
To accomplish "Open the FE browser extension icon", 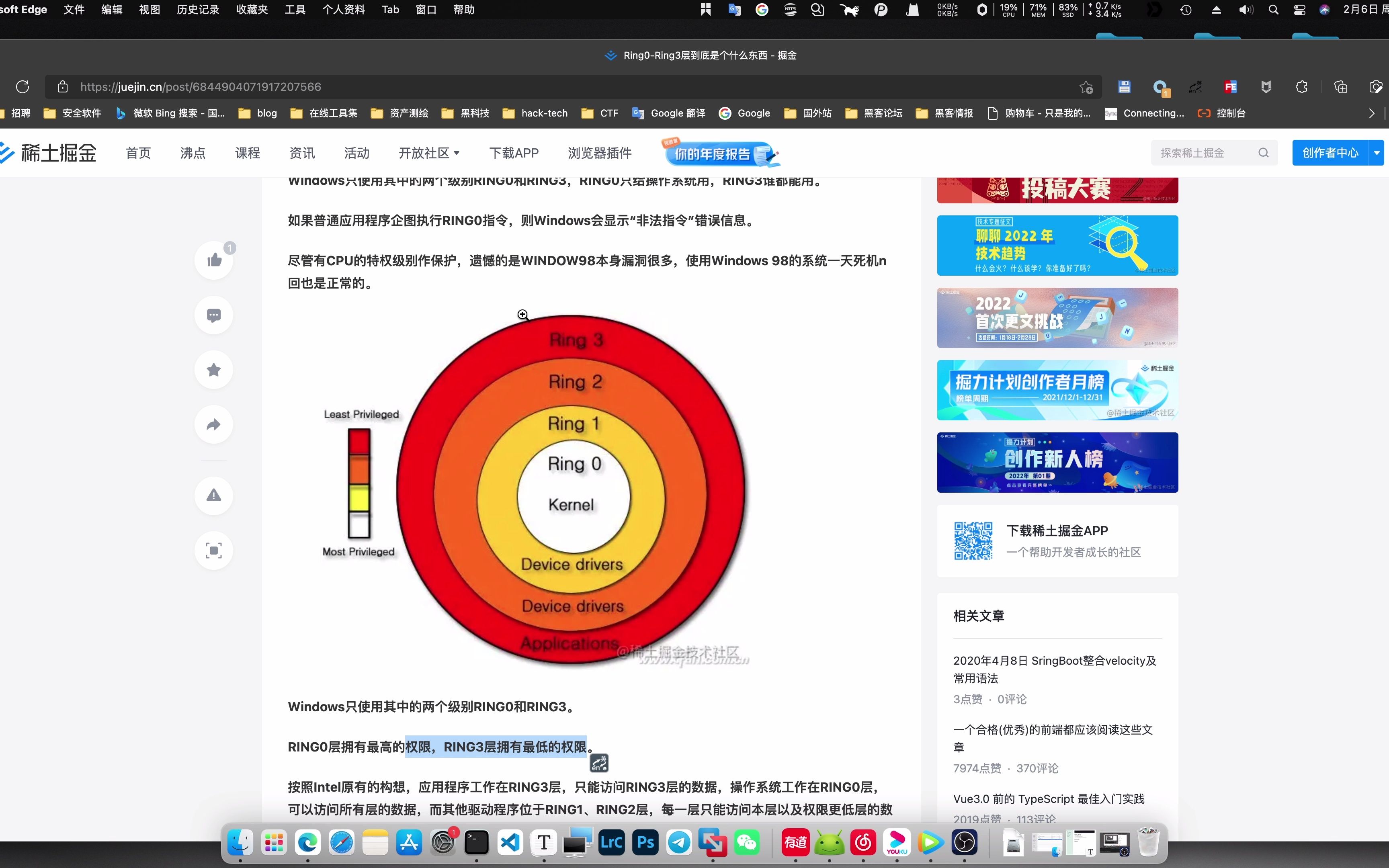I will tap(1231, 87).
